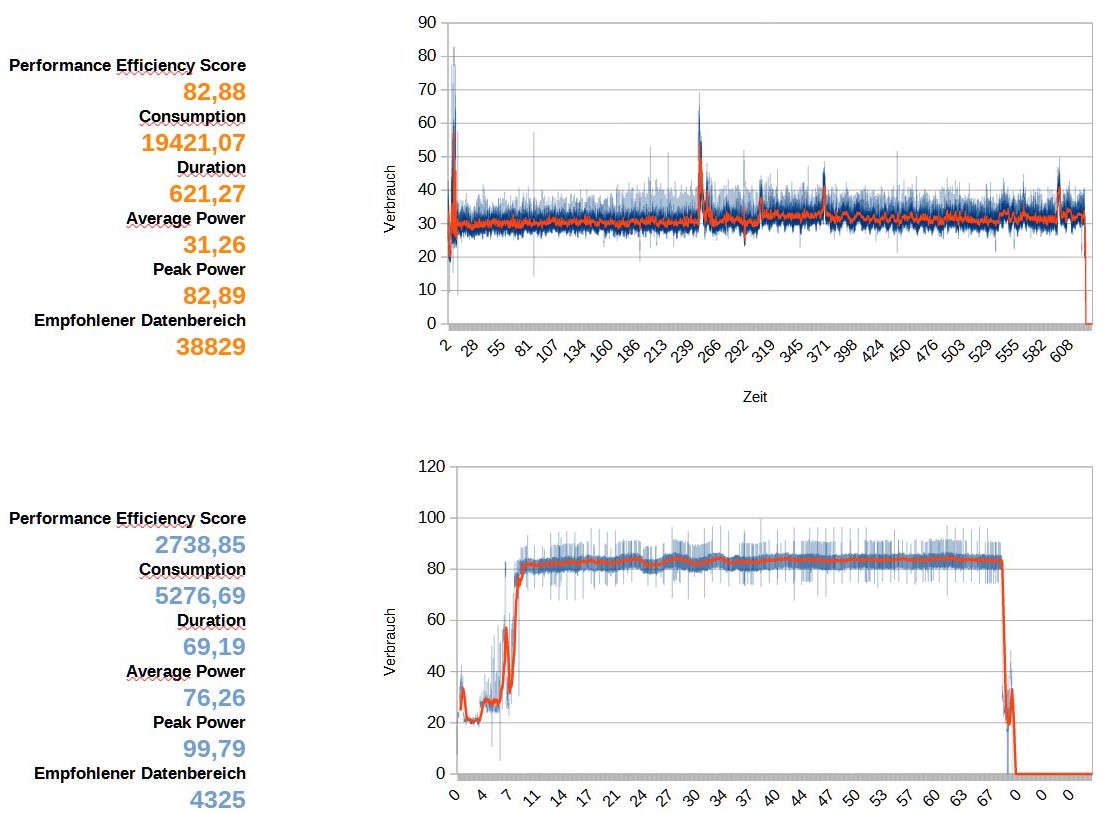Image resolution: width=1114 pixels, height=813 pixels.
Task: Click Performance Efficiency Score label above 82,88
Action: (127, 65)
